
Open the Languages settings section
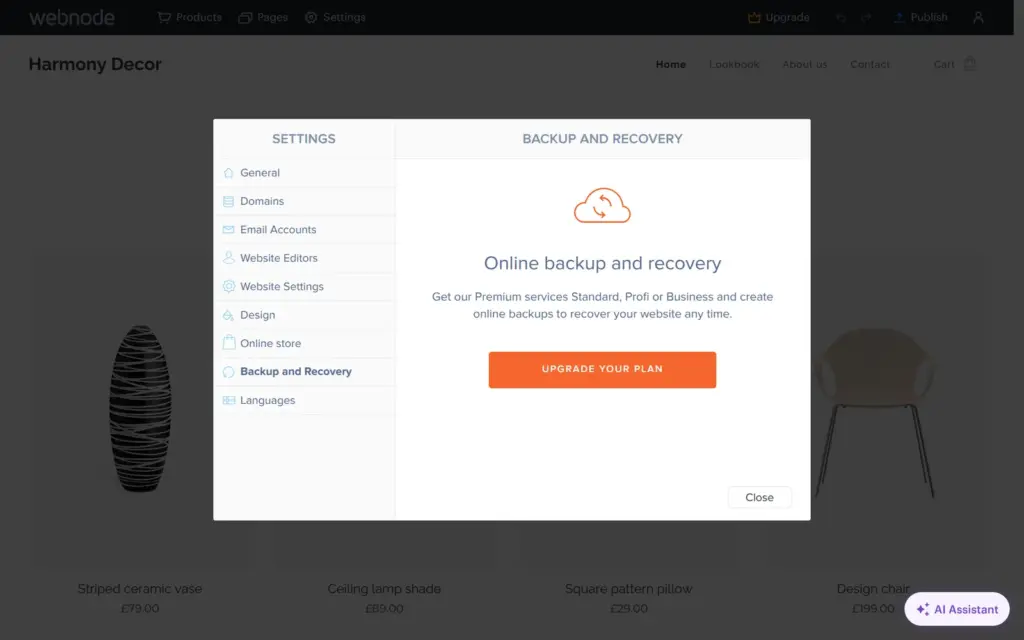pos(304,400)
